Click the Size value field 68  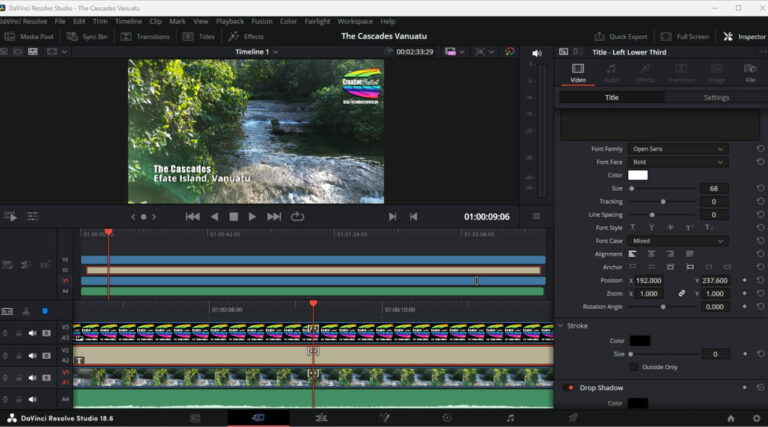(714, 189)
